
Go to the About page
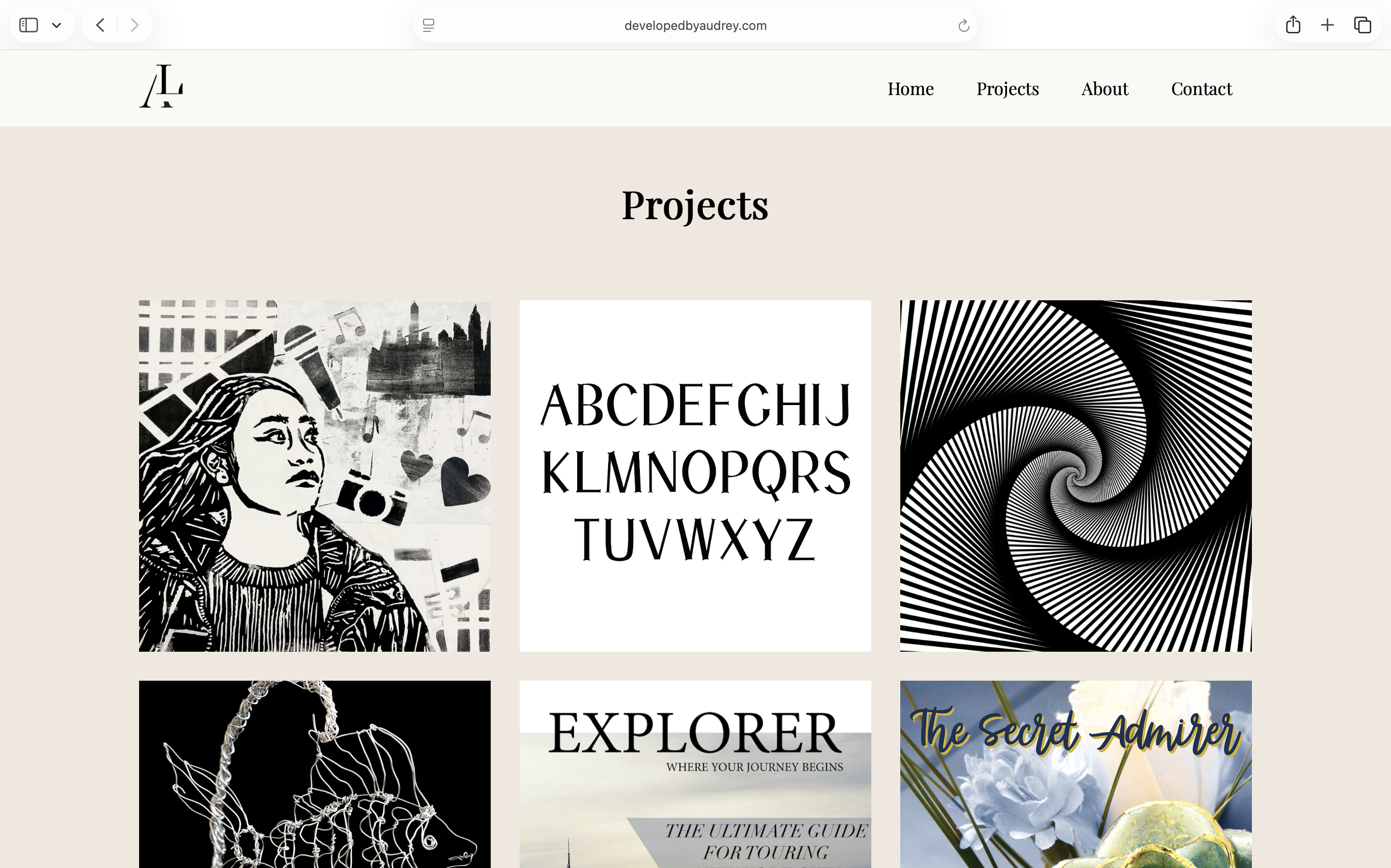(x=1105, y=88)
